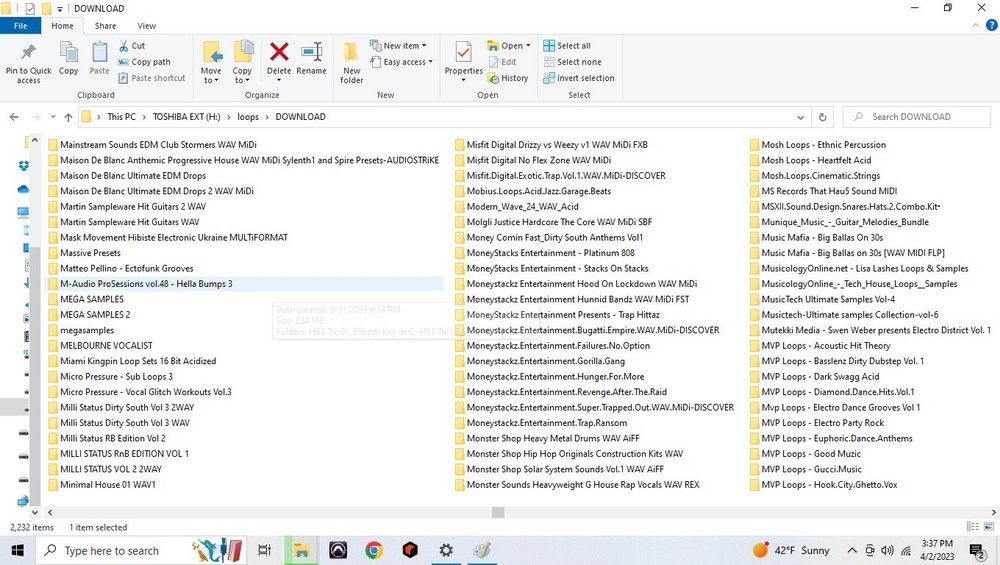The image size is (1000, 565).
Task: Cut the selected folder
Action: [x=132, y=46]
